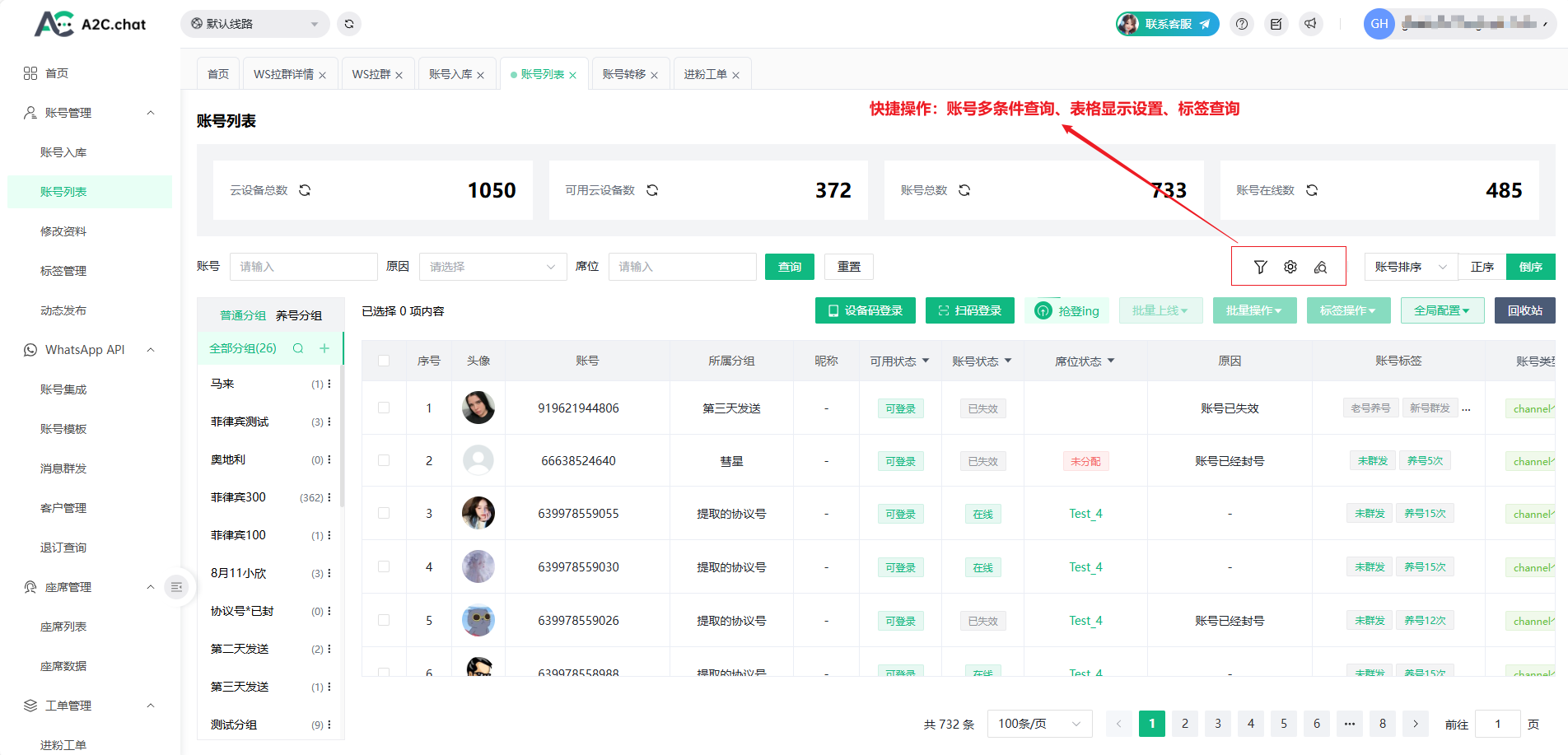Screen dimensions: 1568x755
Task: Open the help question mark icon
Action: 1242,24
